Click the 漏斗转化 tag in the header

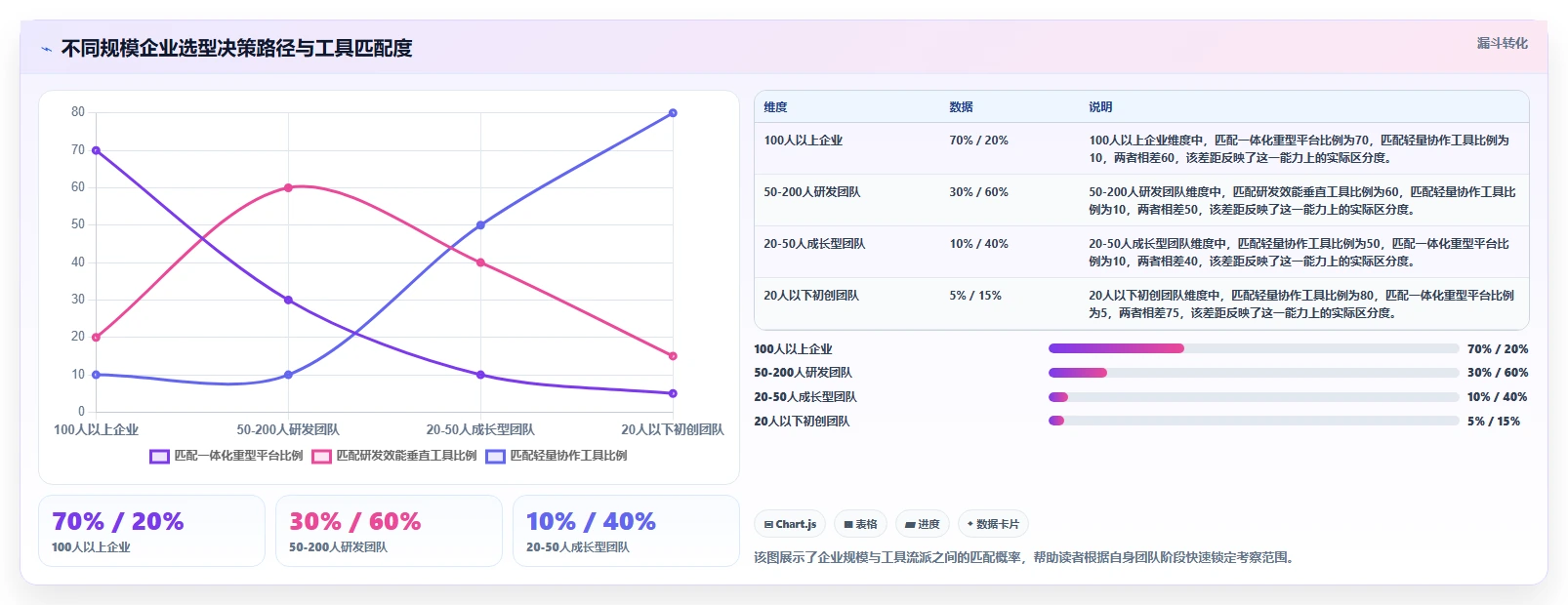point(1502,43)
